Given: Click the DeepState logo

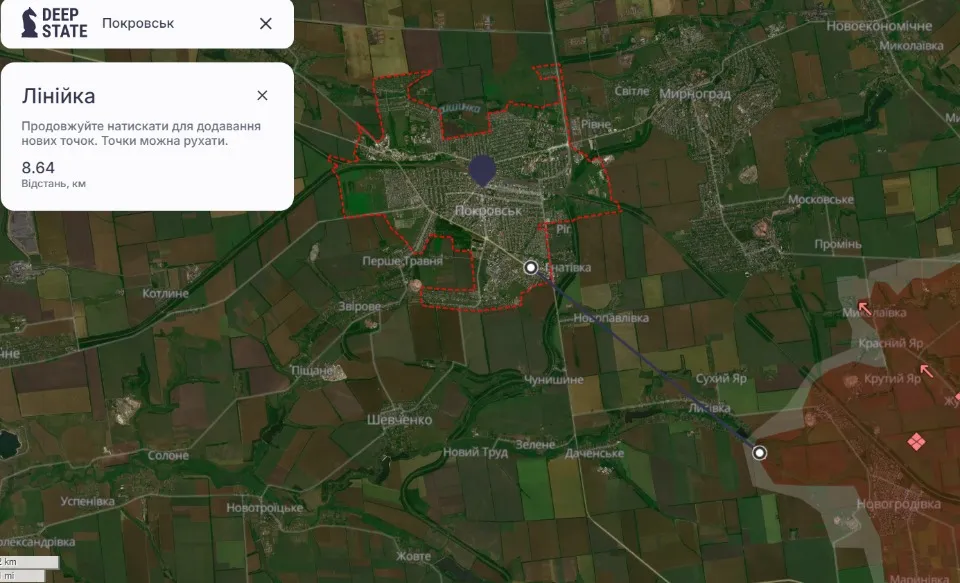Looking at the screenshot, I should (x=54, y=23).
